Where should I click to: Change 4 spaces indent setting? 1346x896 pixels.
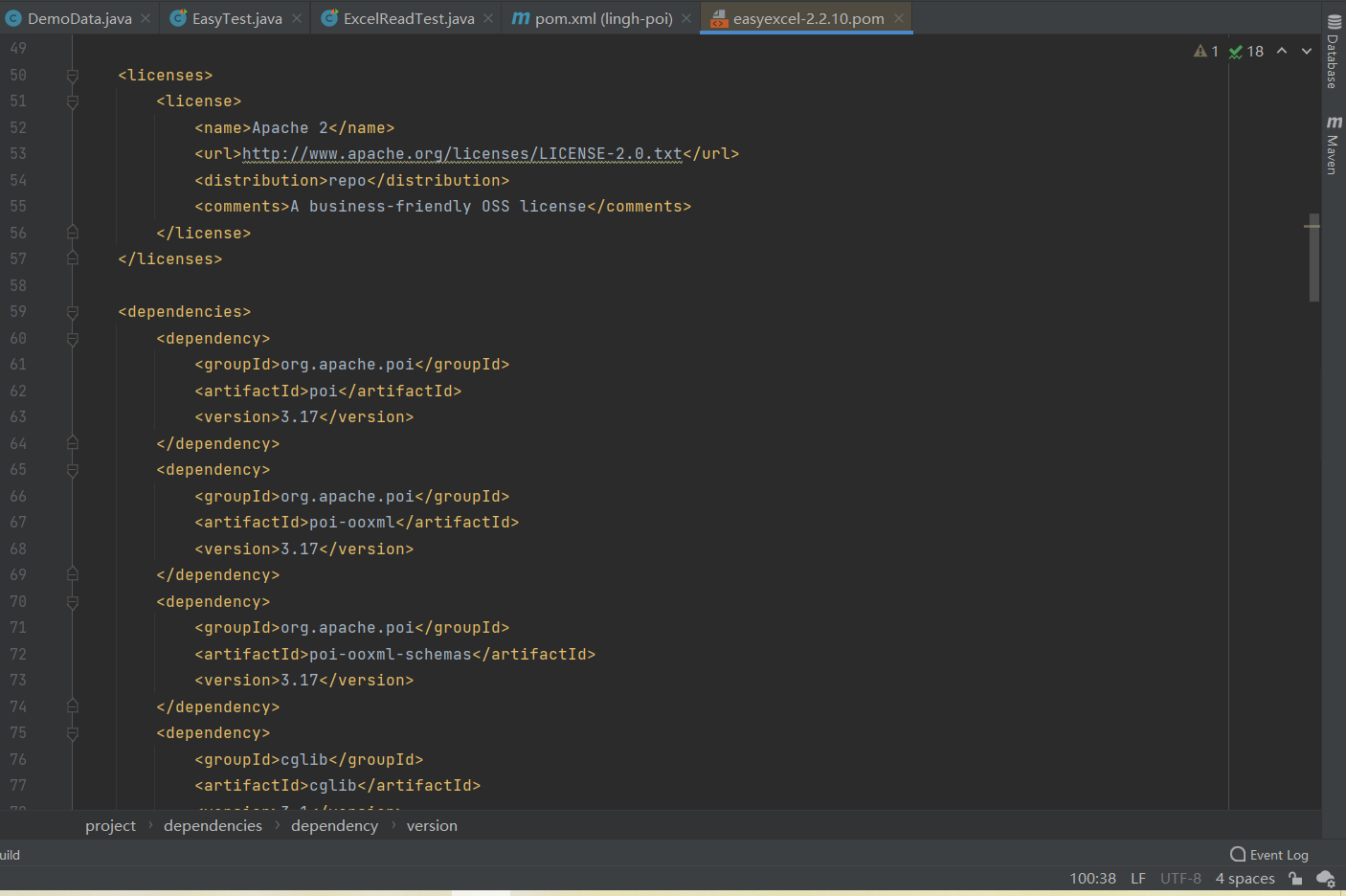1245,879
